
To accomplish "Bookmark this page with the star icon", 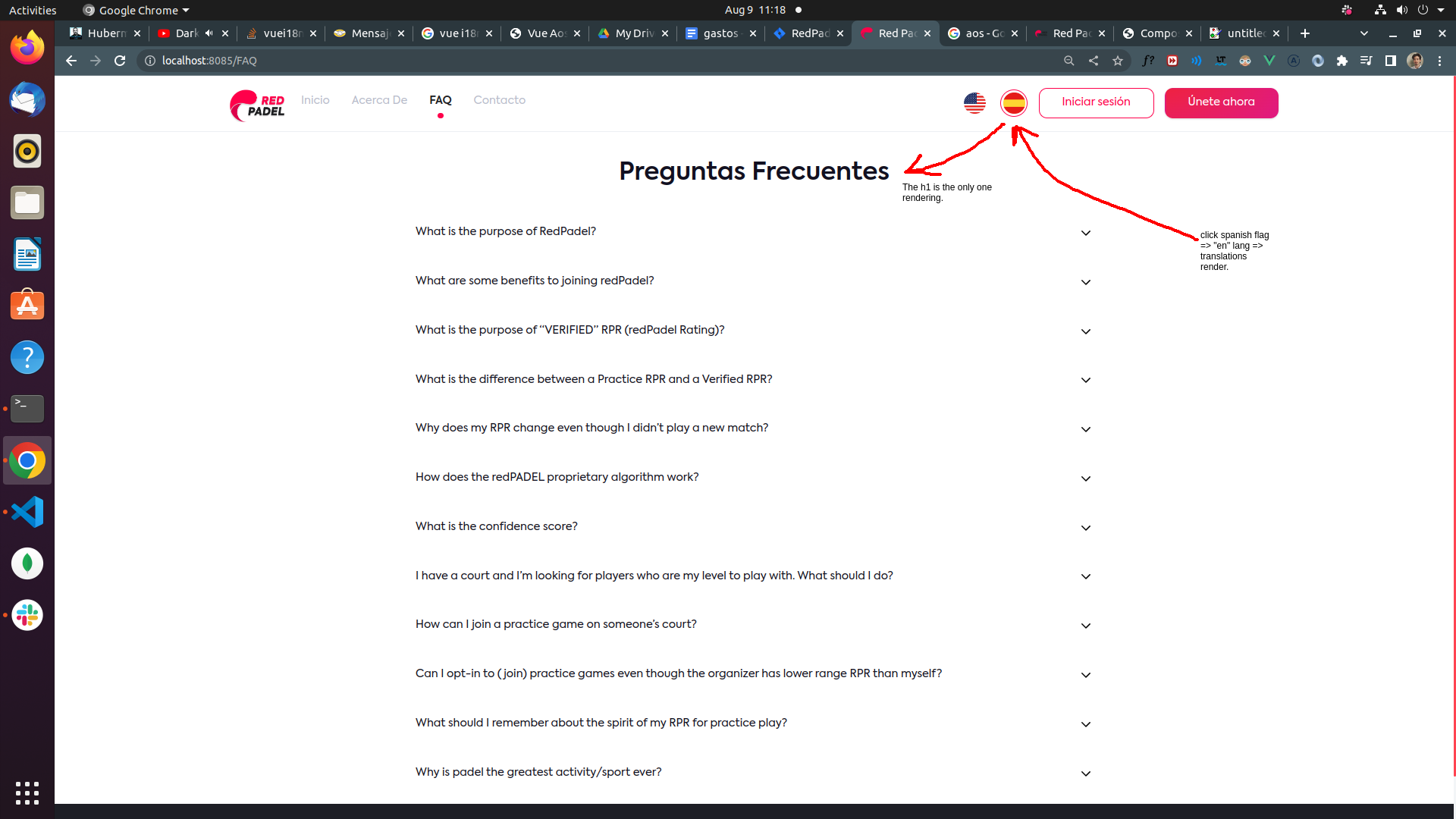I will [x=1118, y=61].
